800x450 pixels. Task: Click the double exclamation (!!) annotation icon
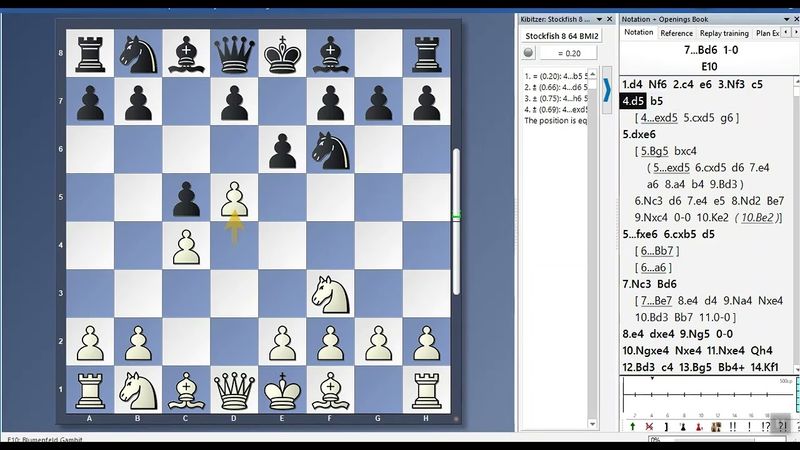732,427
